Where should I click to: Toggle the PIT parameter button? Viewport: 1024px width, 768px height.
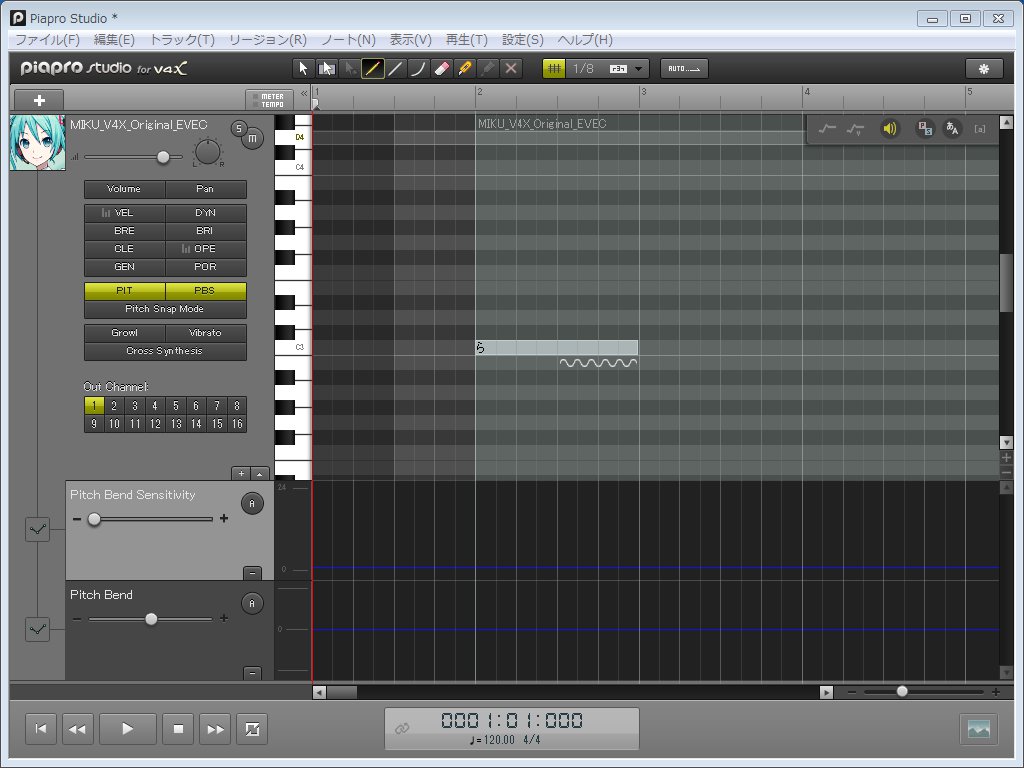124,291
